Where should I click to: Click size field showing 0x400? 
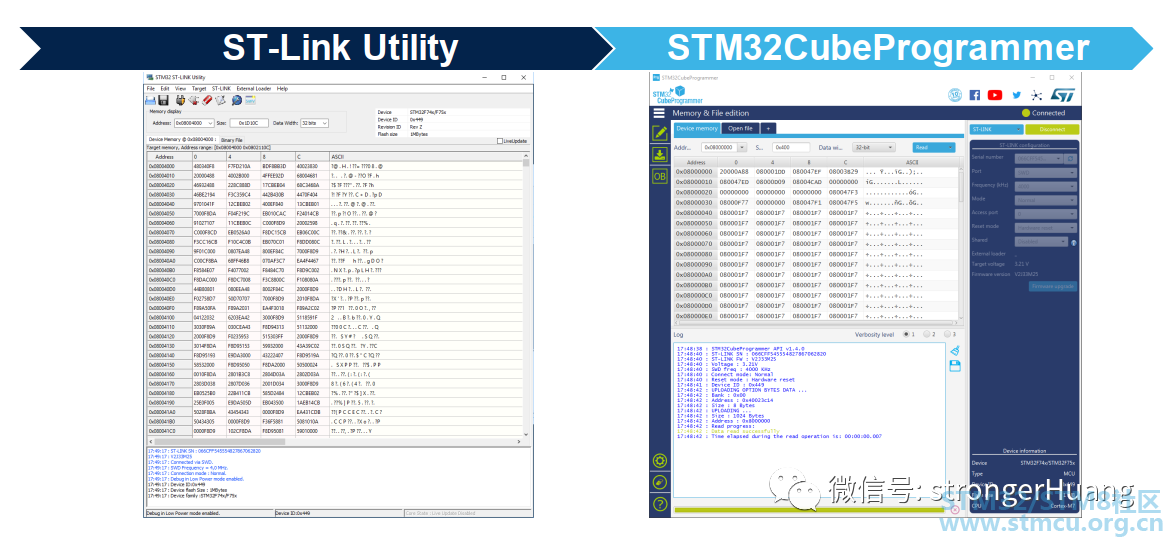791,147
